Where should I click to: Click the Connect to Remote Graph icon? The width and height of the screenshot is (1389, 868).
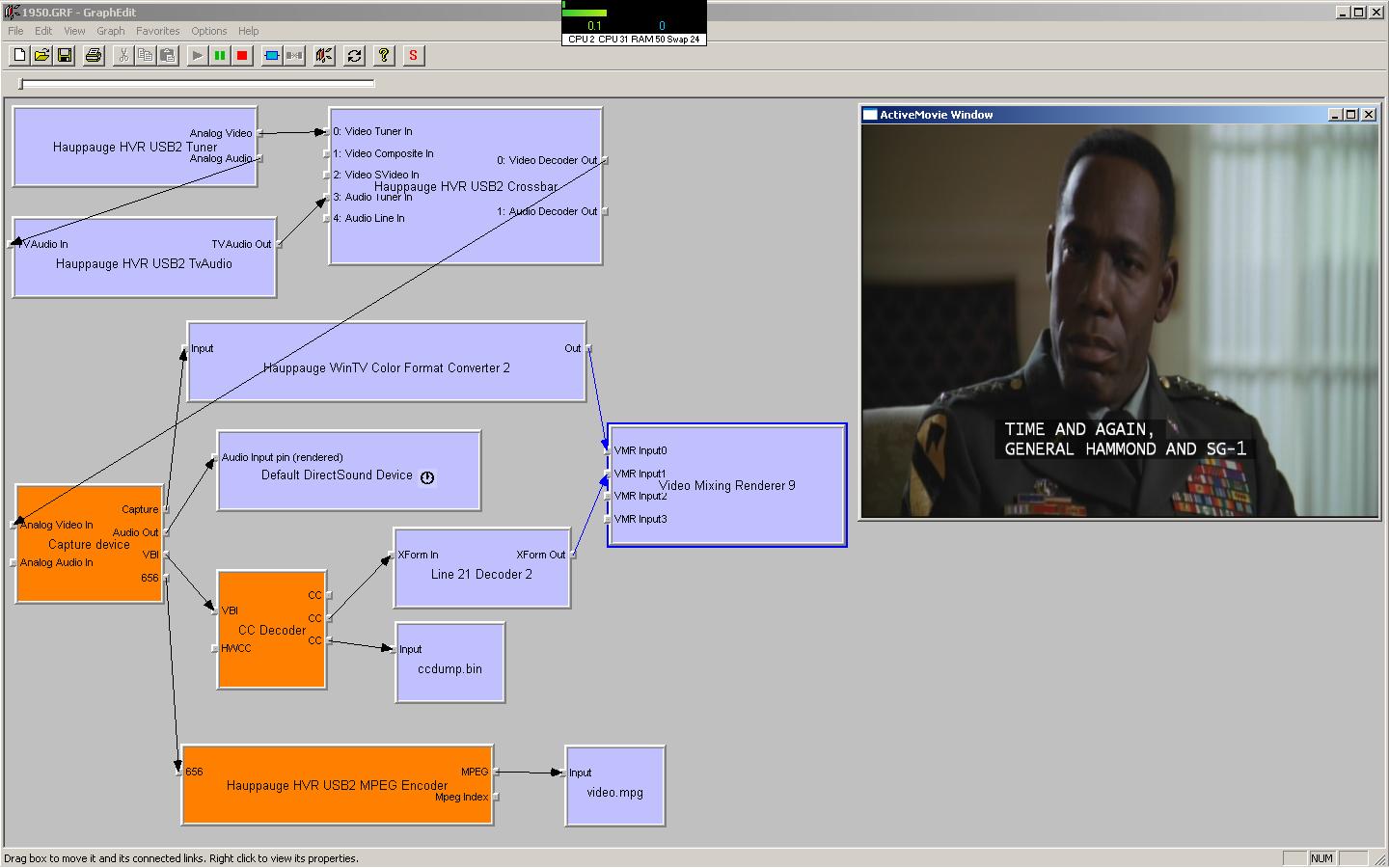324,56
